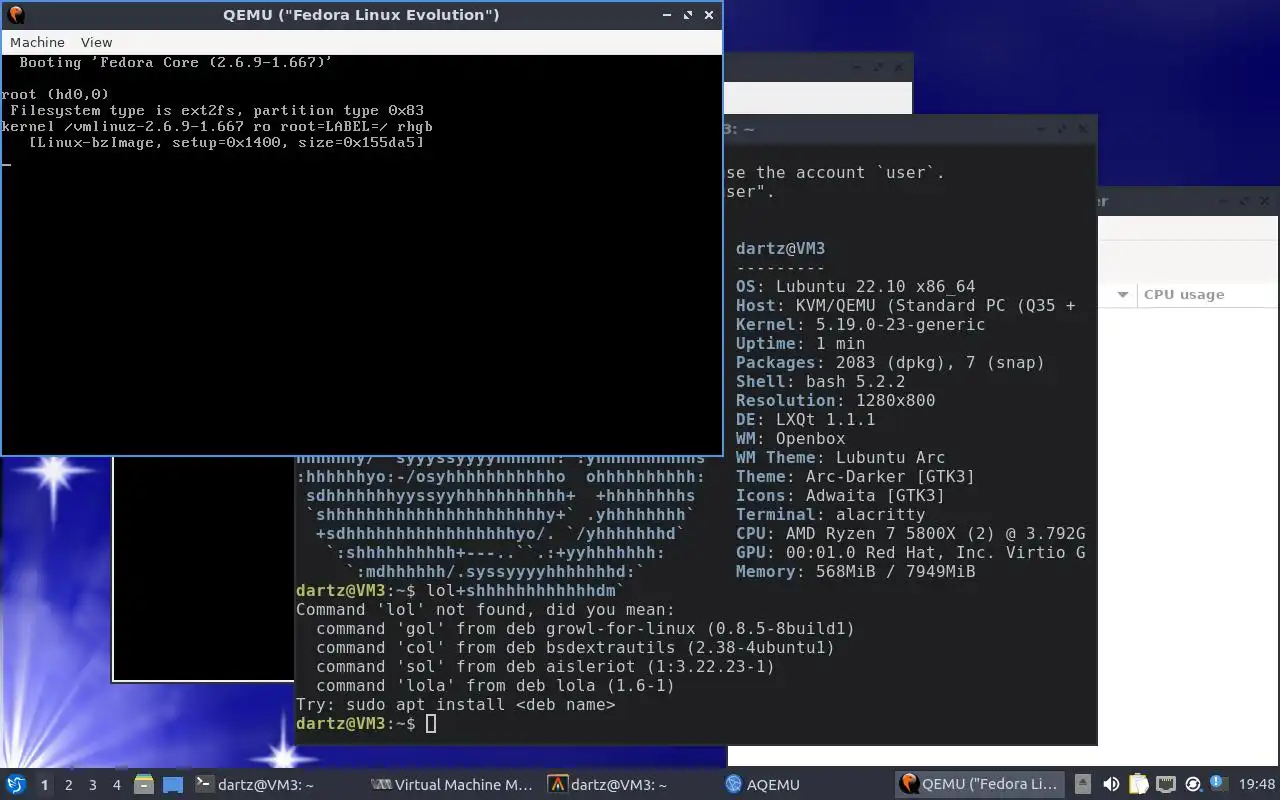Open the notification alert tray icon

point(1218,784)
